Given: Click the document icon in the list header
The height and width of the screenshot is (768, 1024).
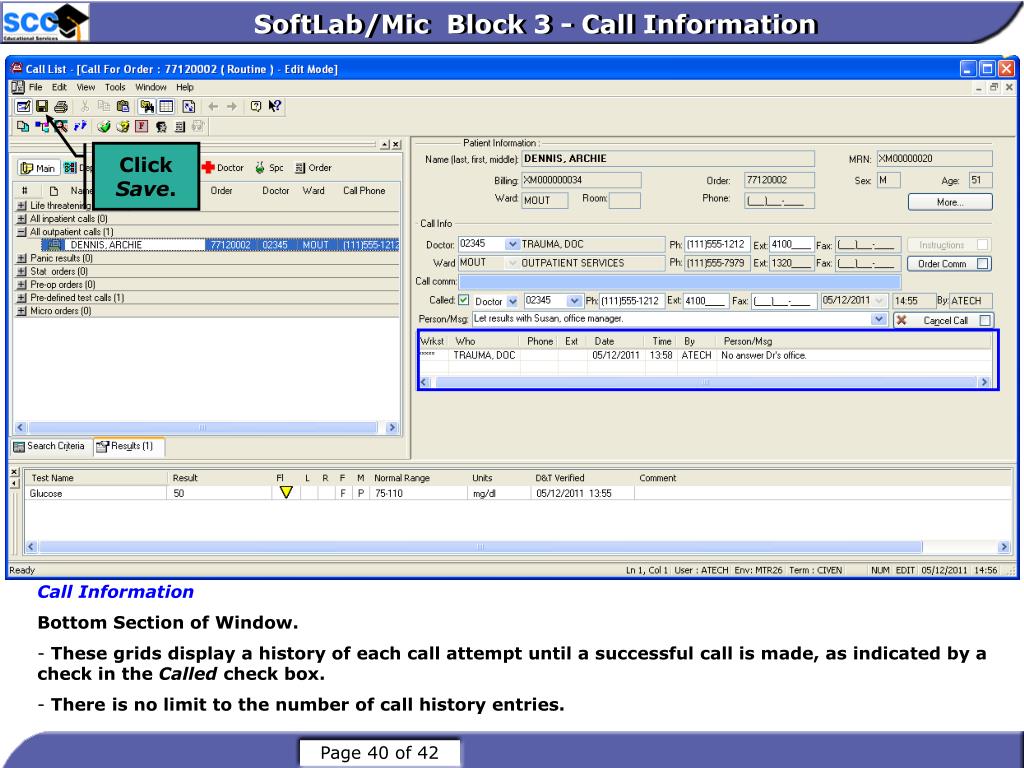Looking at the screenshot, I should click(54, 191).
